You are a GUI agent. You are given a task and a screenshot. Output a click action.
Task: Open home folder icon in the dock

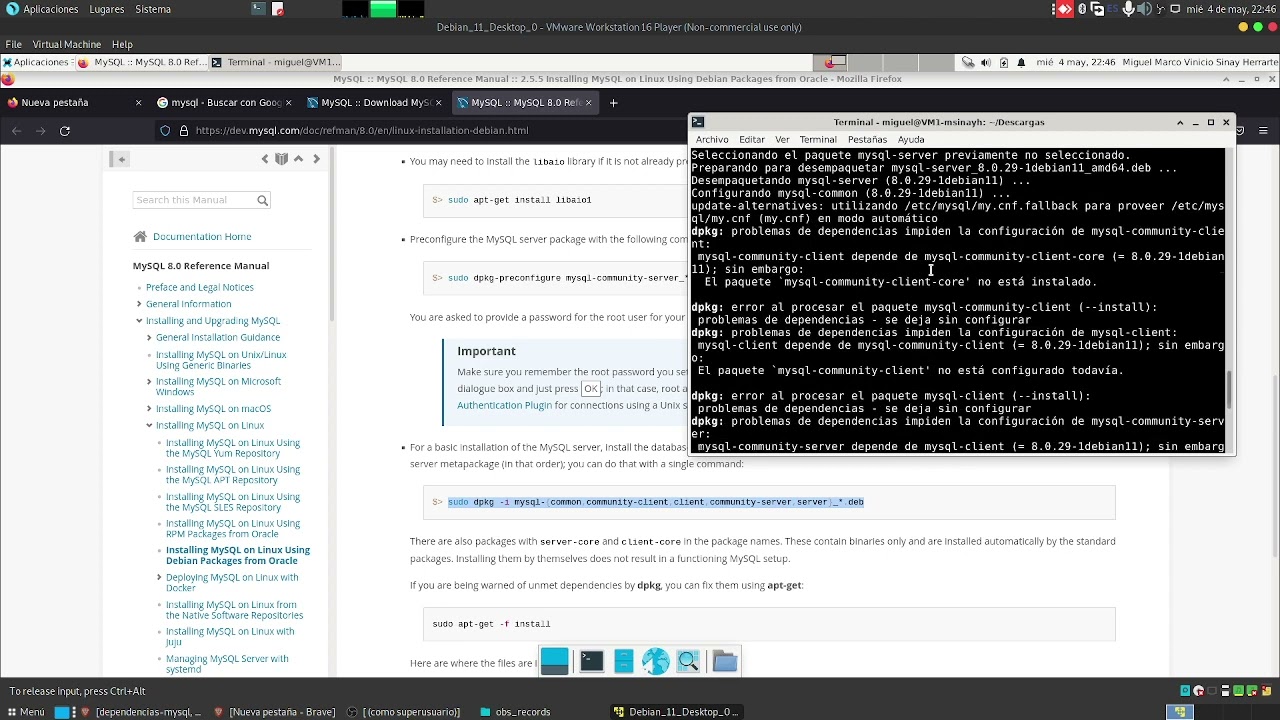[x=724, y=661]
